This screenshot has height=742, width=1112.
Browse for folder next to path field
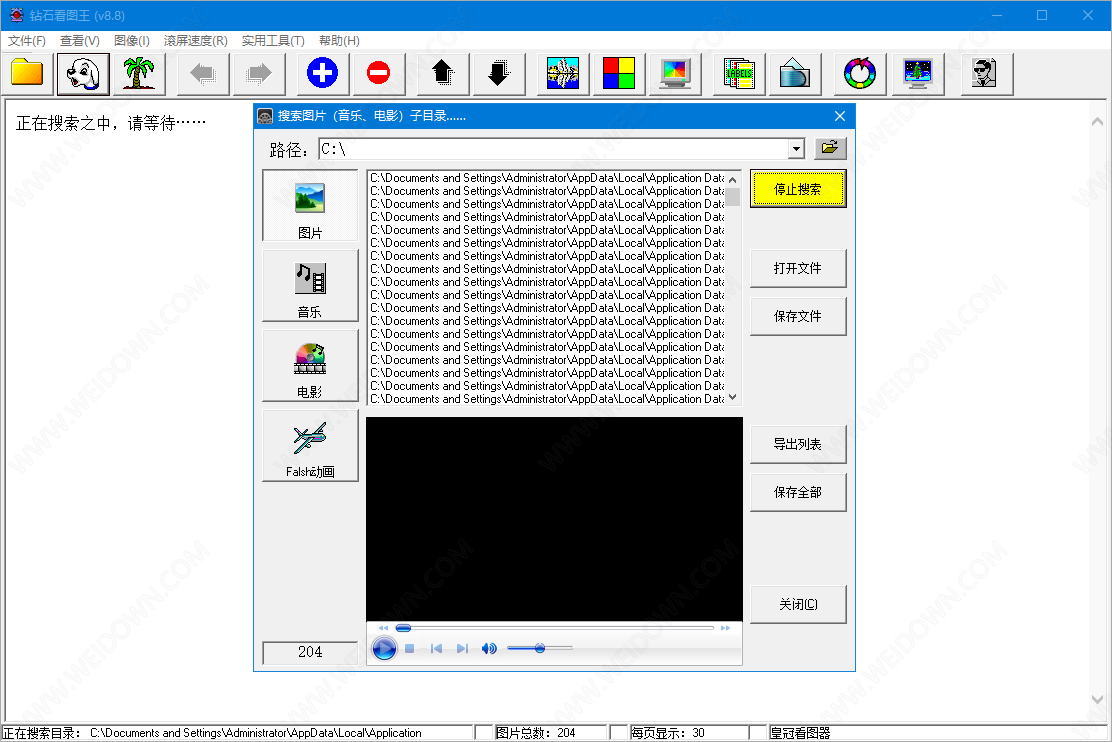tap(830, 148)
